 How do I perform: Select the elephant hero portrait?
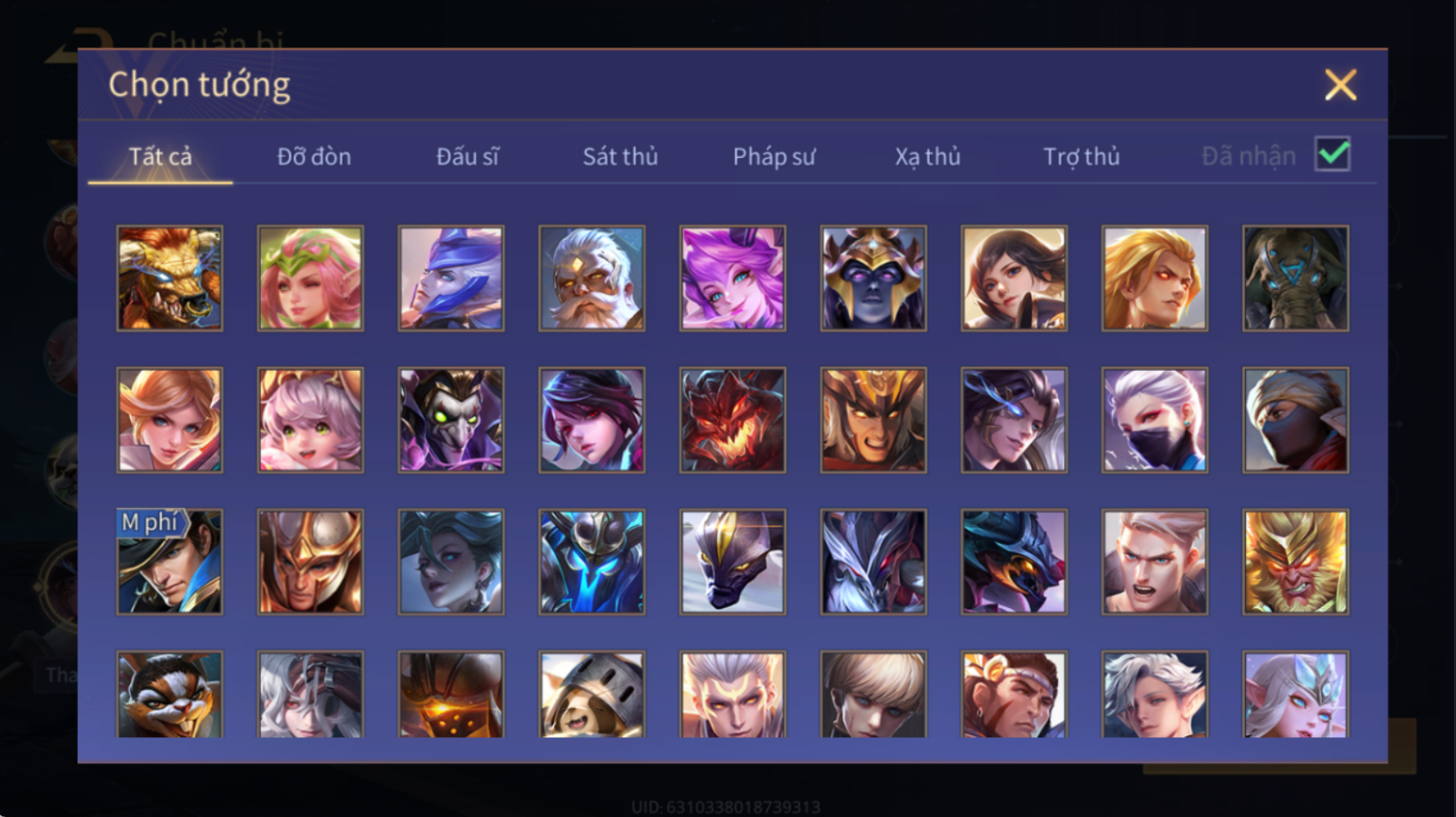1295,278
